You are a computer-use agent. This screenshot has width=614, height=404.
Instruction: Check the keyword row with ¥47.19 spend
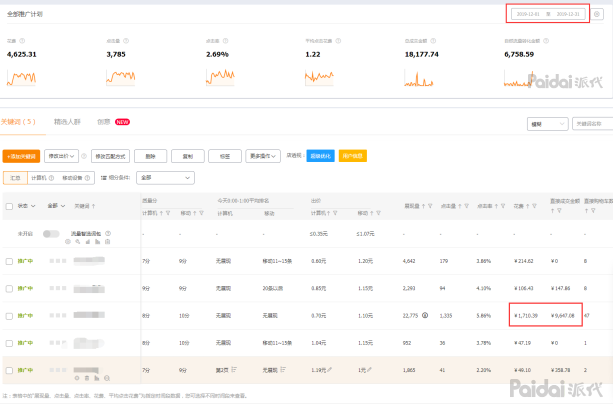[9, 343]
